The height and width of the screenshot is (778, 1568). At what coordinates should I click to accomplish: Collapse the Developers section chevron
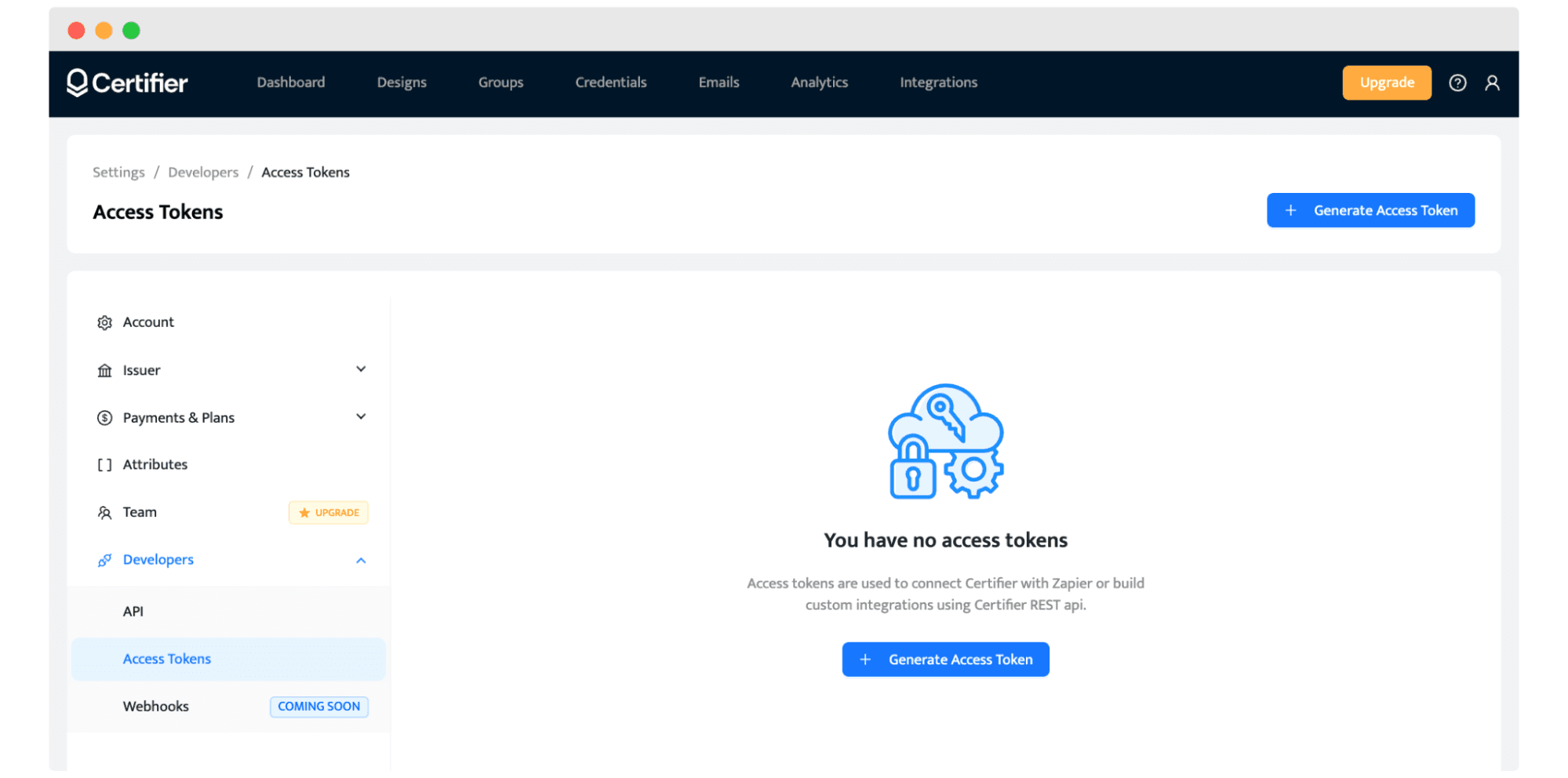(x=361, y=560)
